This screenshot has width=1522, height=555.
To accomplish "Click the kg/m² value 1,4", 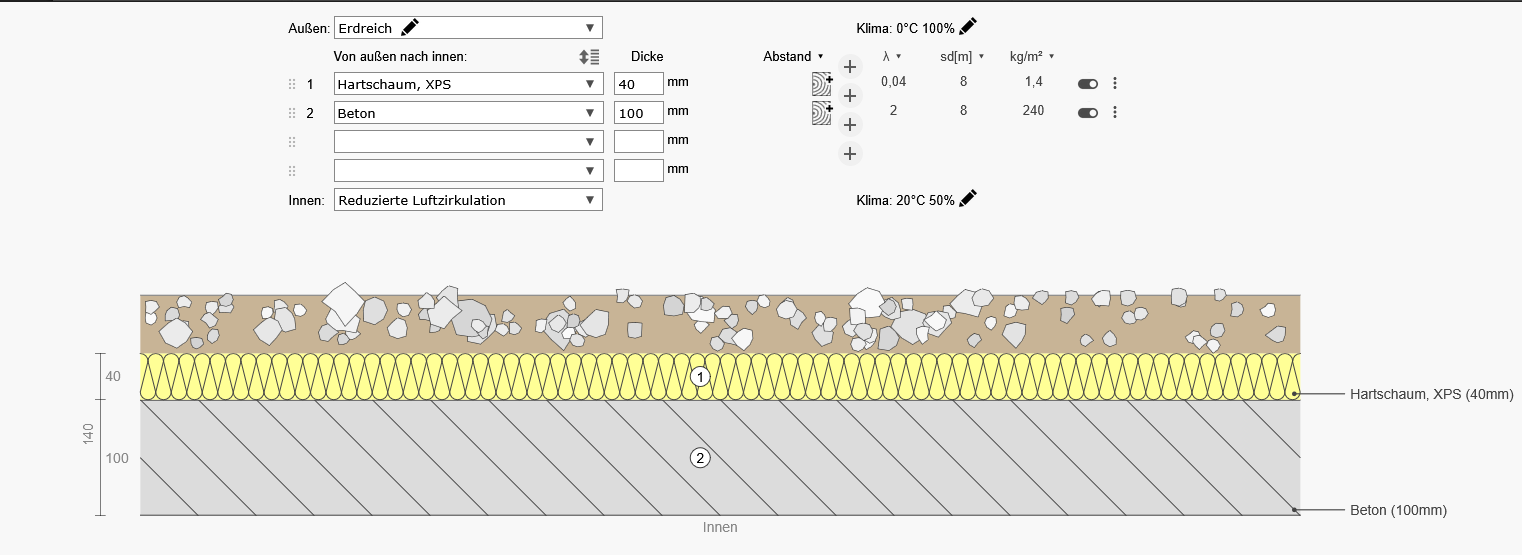I will [1034, 82].
